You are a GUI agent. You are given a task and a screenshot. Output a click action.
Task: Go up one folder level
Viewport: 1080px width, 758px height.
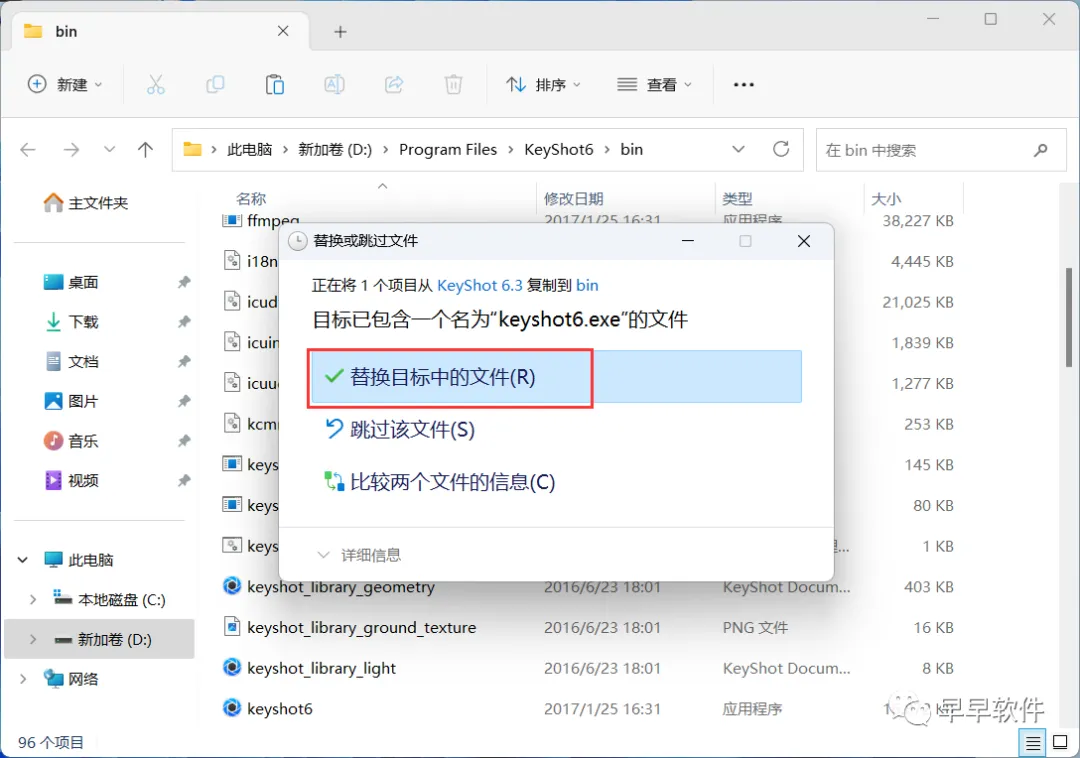click(x=145, y=149)
